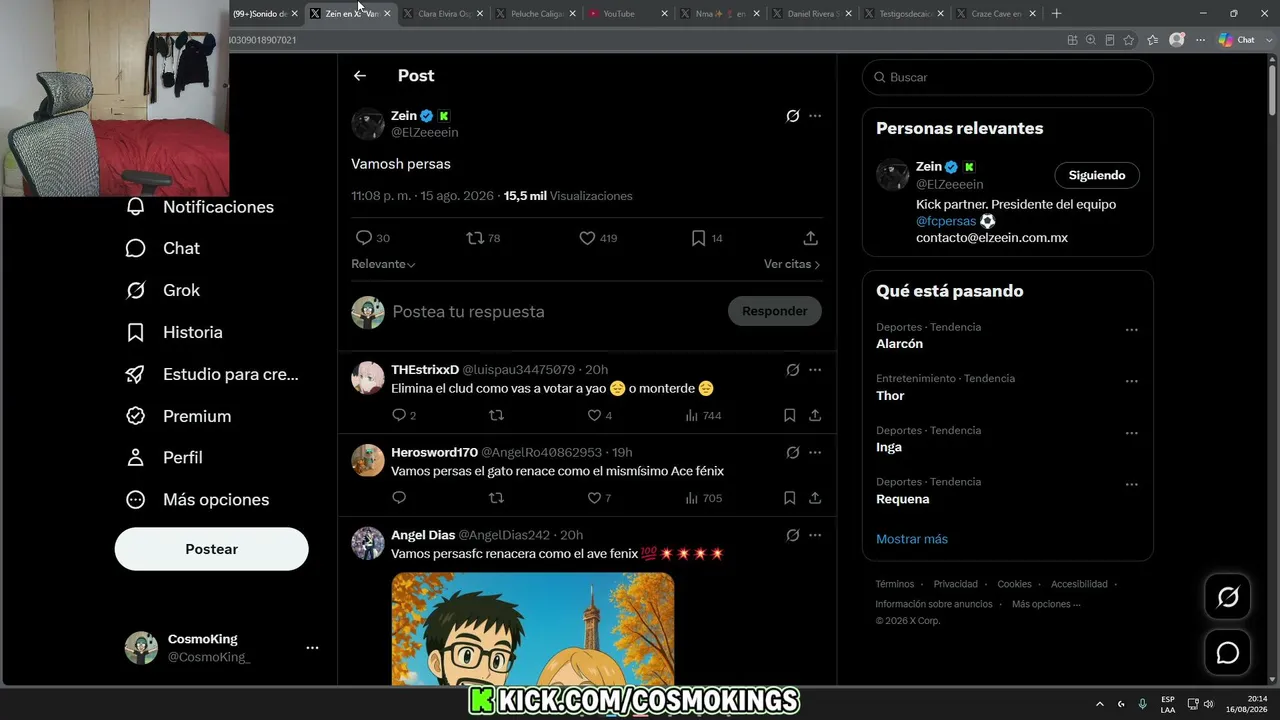Open options for the Thor trend
The height and width of the screenshot is (720, 1280).
coord(1132,382)
